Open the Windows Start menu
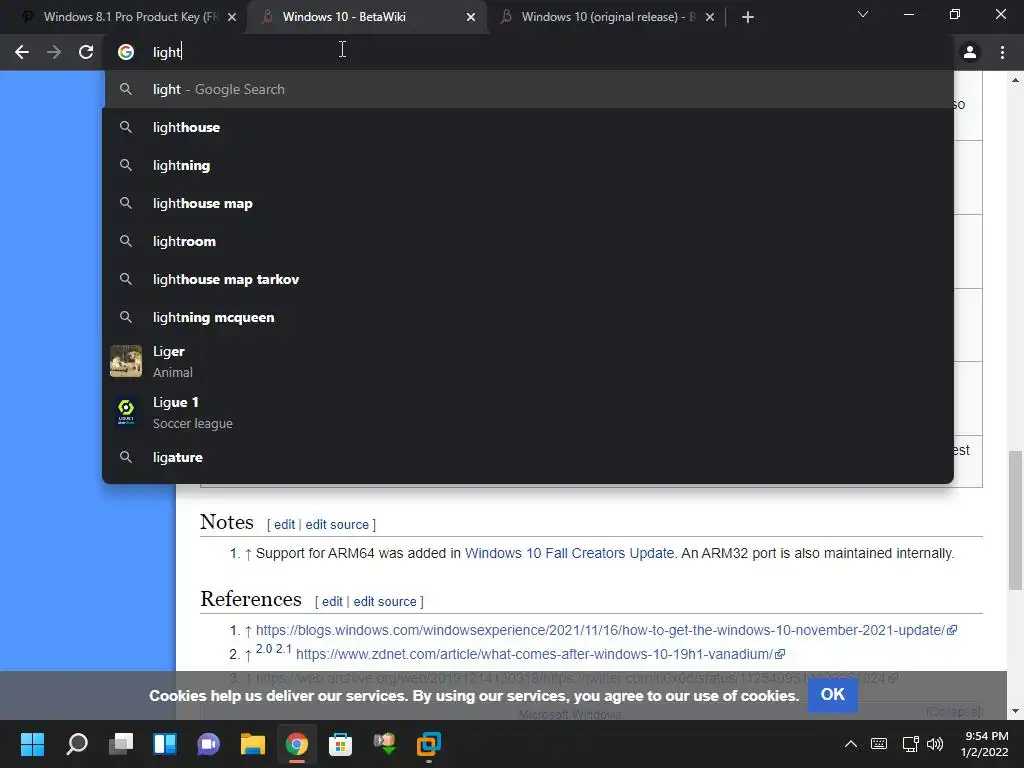1024x768 pixels. tap(32, 744)
